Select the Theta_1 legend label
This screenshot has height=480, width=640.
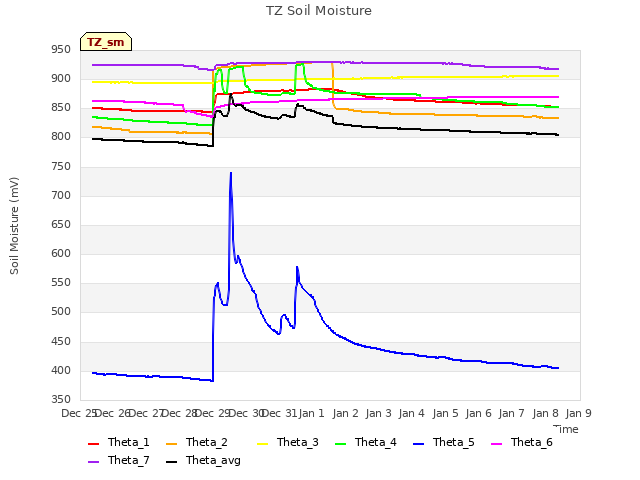(x=129, y=442)
